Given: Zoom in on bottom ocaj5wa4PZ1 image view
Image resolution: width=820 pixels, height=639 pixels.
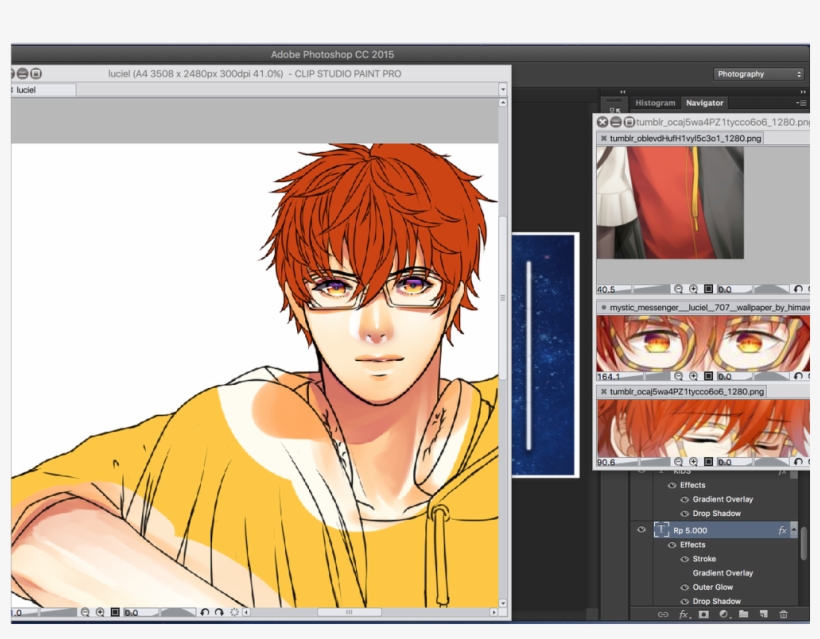Looking at the screenshot, I should [693, 462].
